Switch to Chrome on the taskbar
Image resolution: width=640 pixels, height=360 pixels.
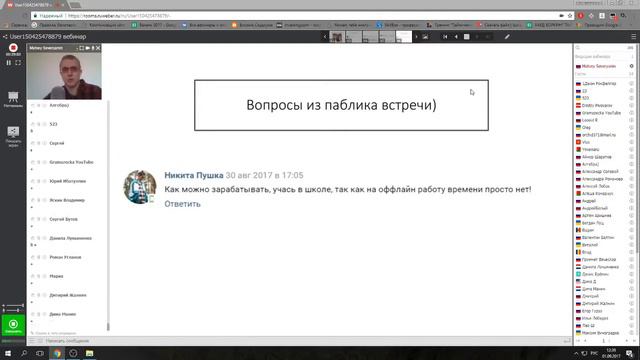[57, 353]
